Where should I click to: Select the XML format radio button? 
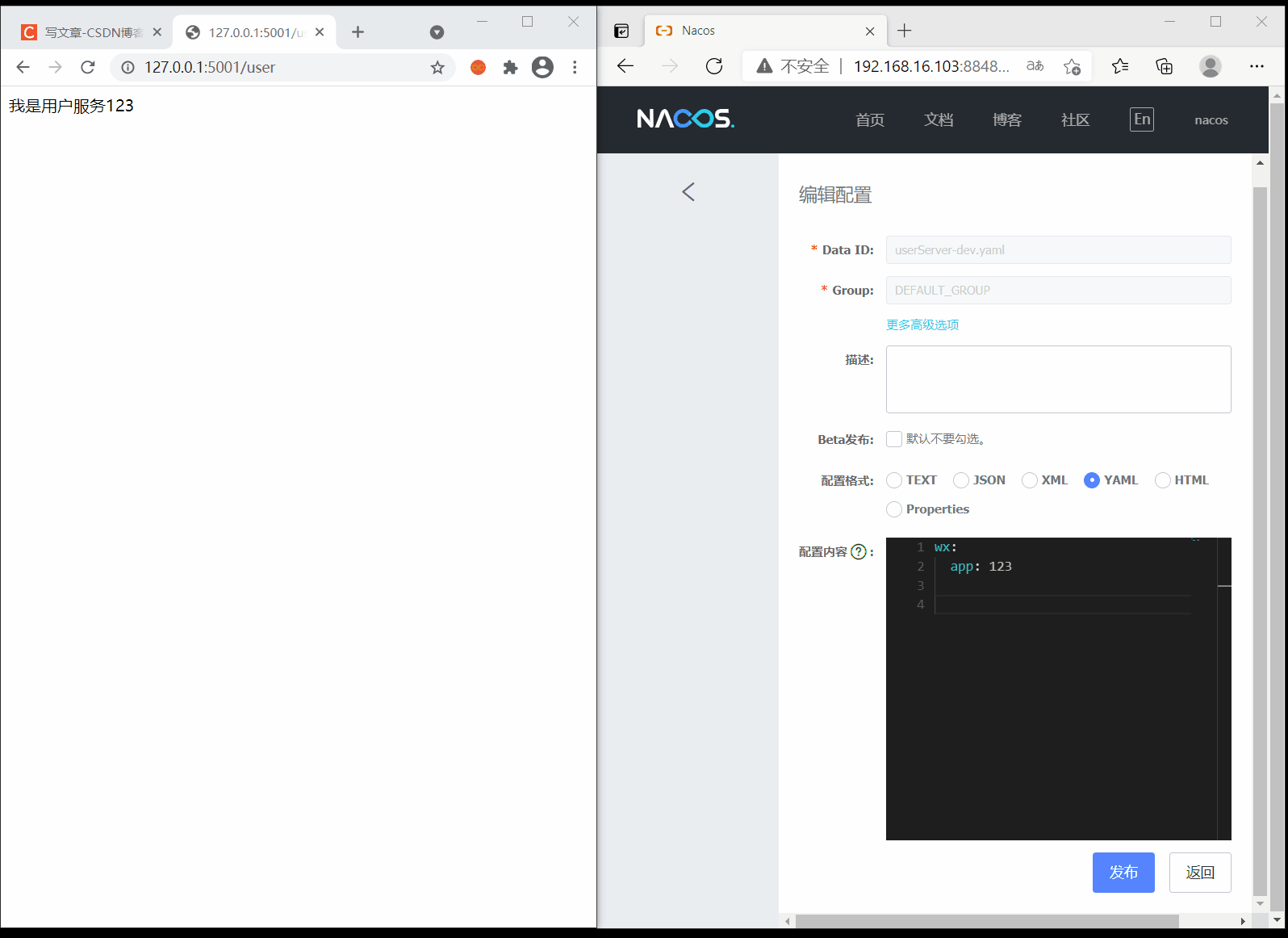1030,480
